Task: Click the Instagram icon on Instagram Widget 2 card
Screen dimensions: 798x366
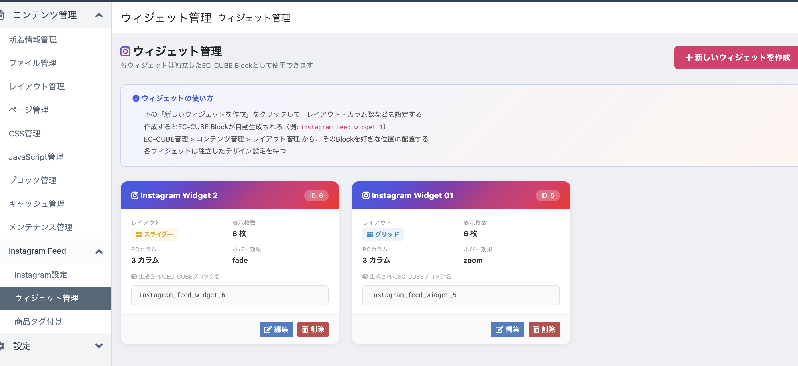Action: coord(134,195)
